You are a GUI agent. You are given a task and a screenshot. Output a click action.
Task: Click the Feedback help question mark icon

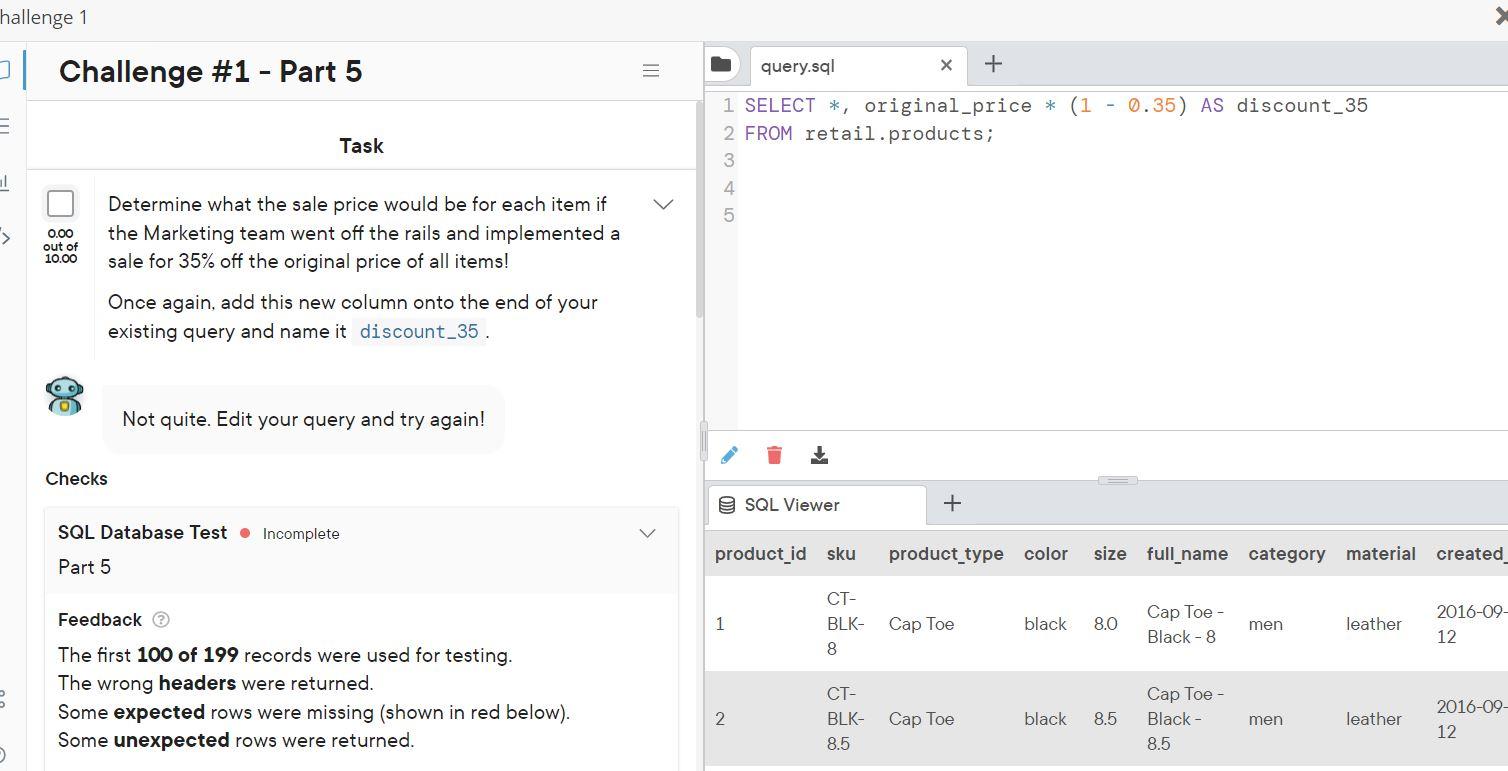160,620
